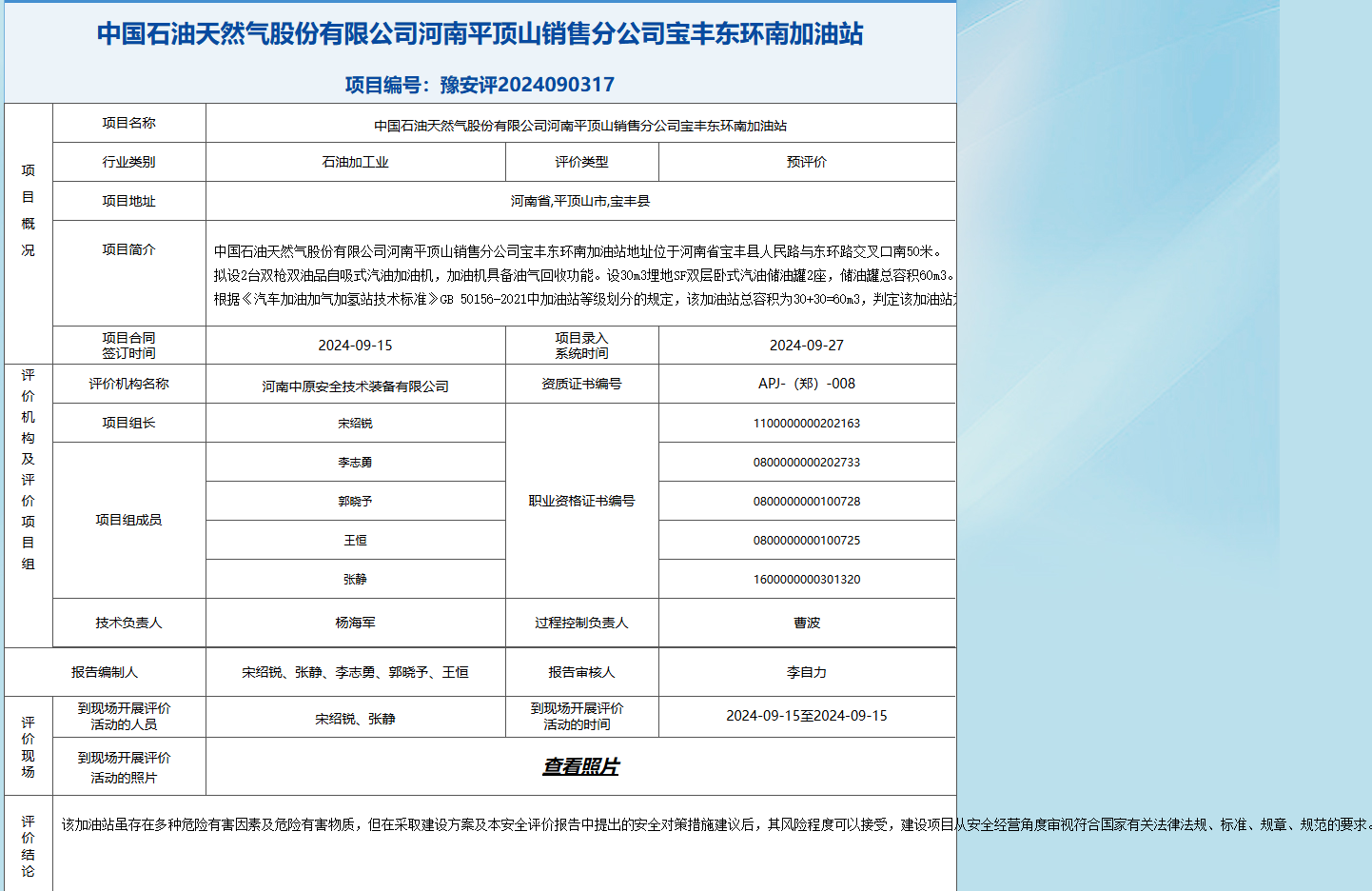
Task: Click the 项目简介 label cell
Action: point(129,249)
